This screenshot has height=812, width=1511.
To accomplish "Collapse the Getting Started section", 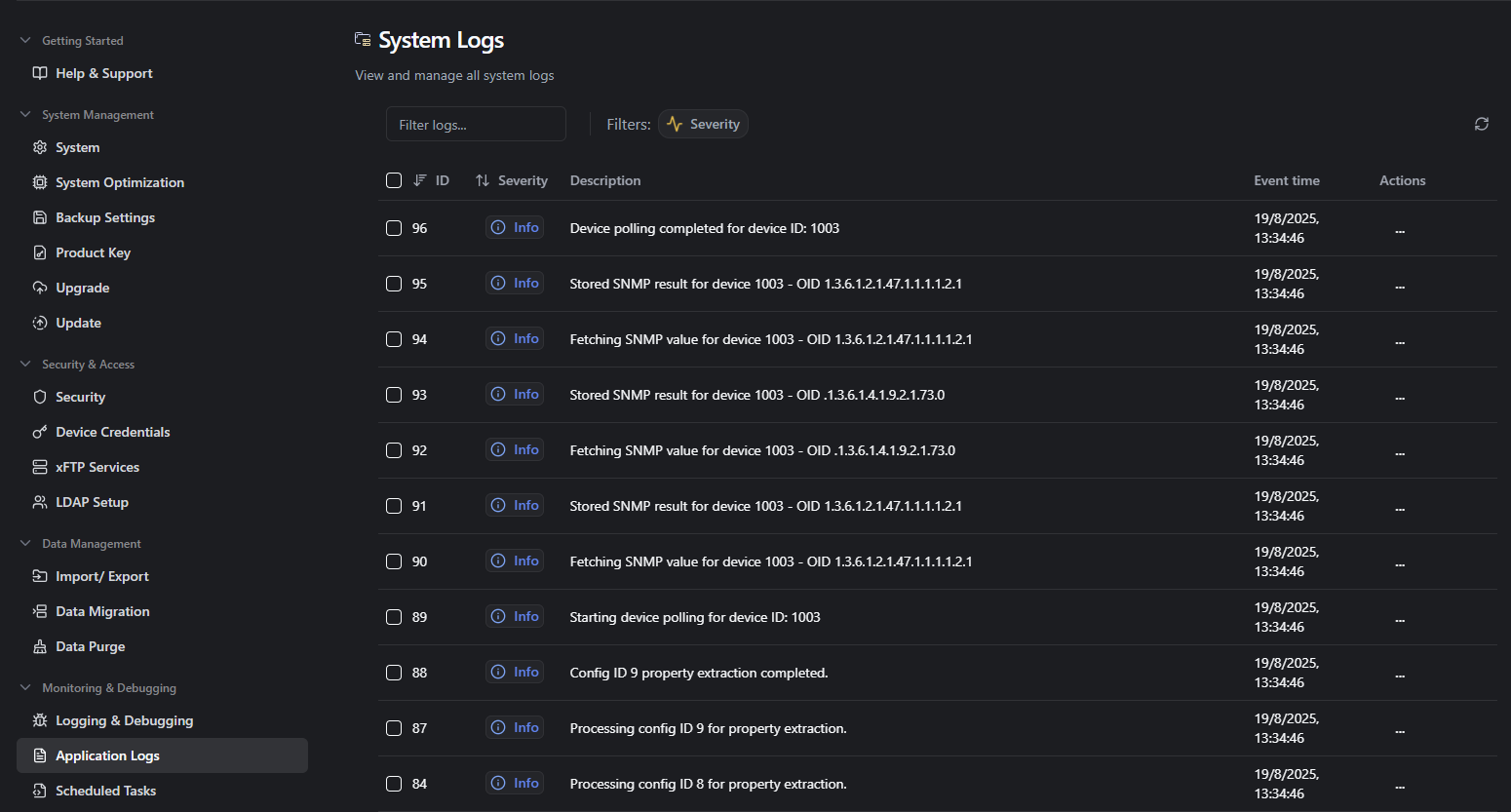I will [x=25, y=41].
